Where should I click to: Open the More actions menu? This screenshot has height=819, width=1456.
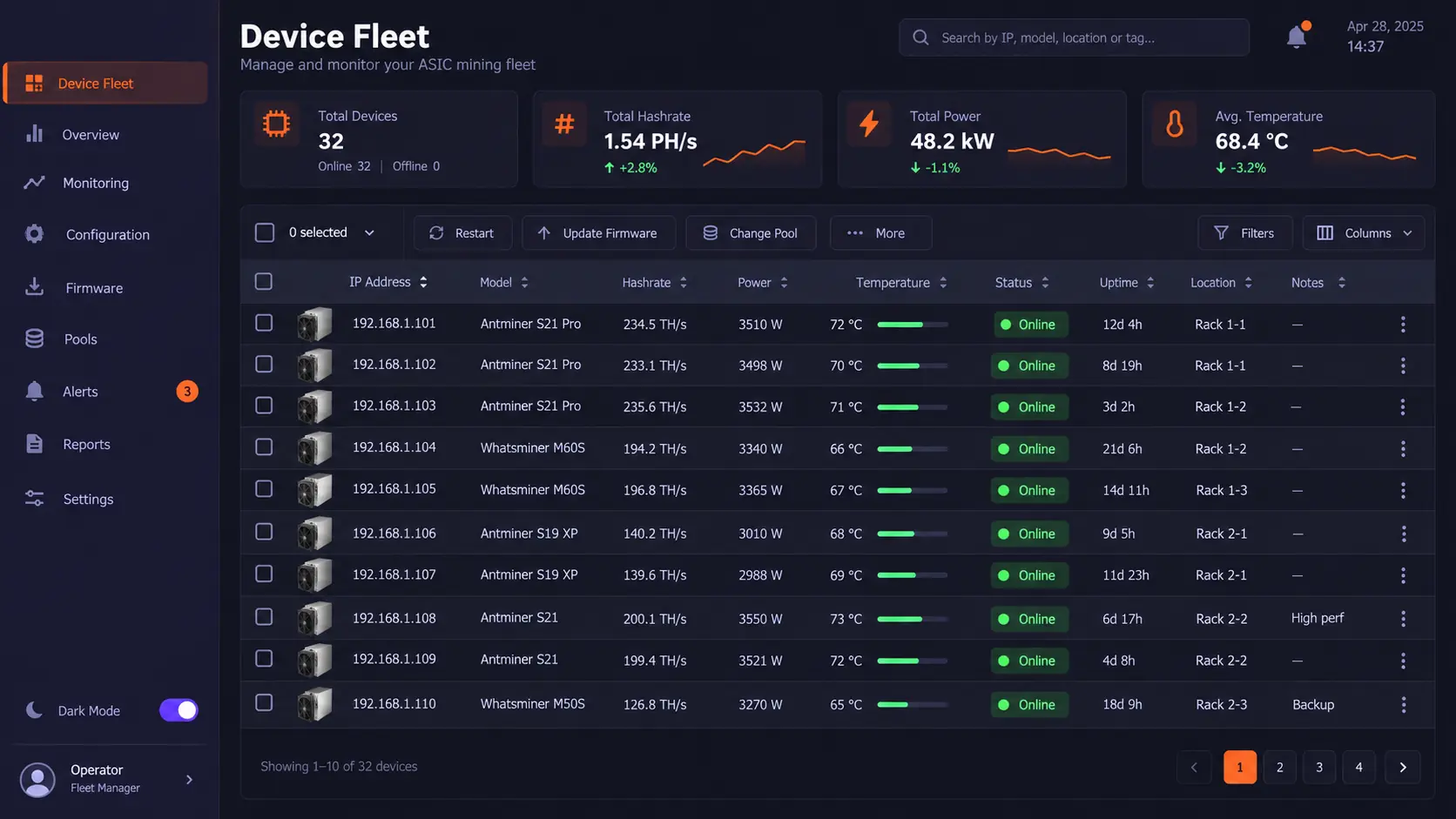[880, 233]
